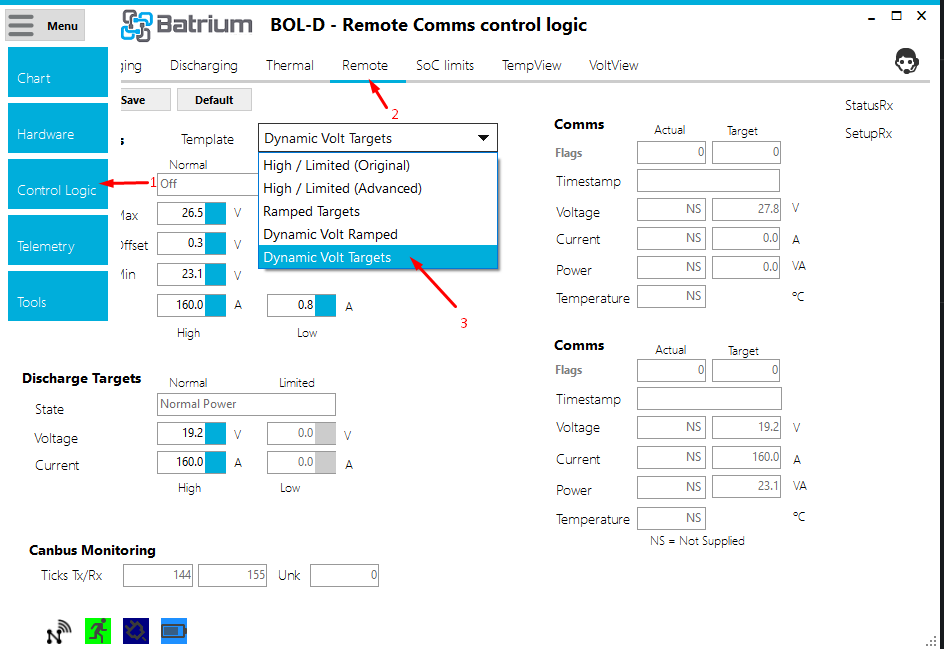The height and width of the screenshot is (649, 944).
Task: Click the Batrium logo
Action: (186, 26)
